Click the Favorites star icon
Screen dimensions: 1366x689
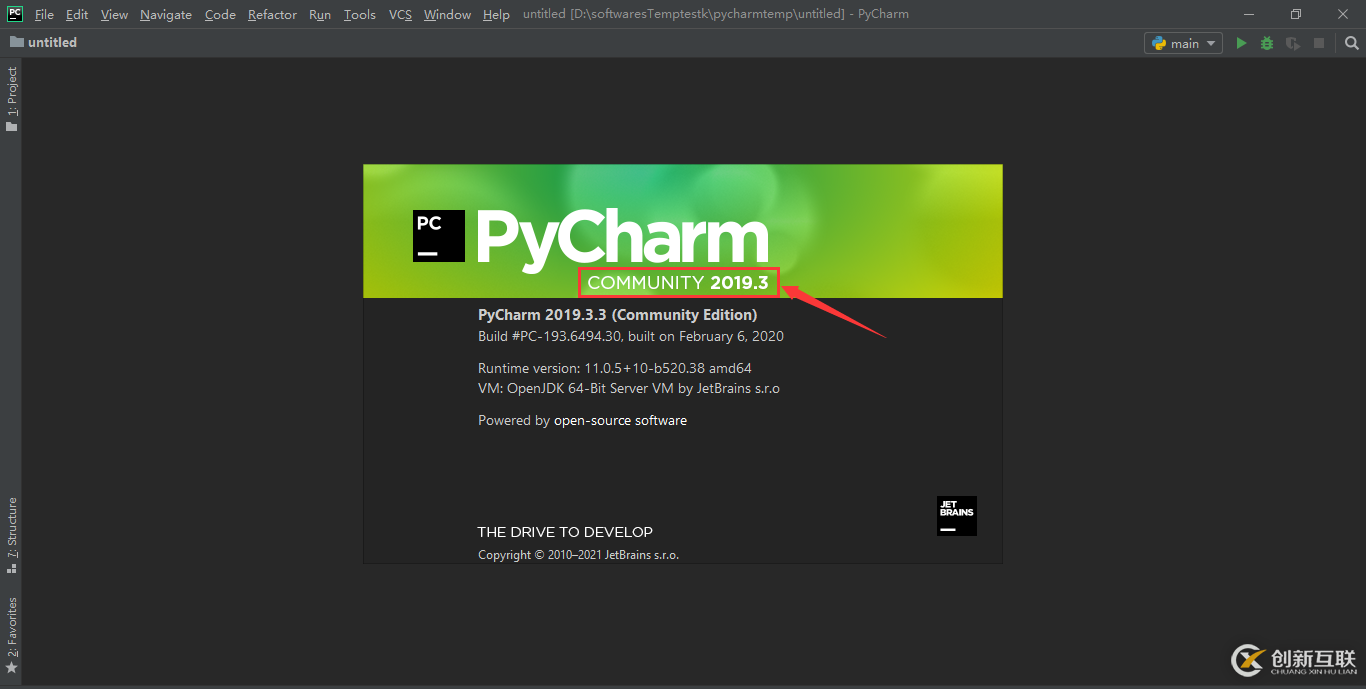[12, 667]
